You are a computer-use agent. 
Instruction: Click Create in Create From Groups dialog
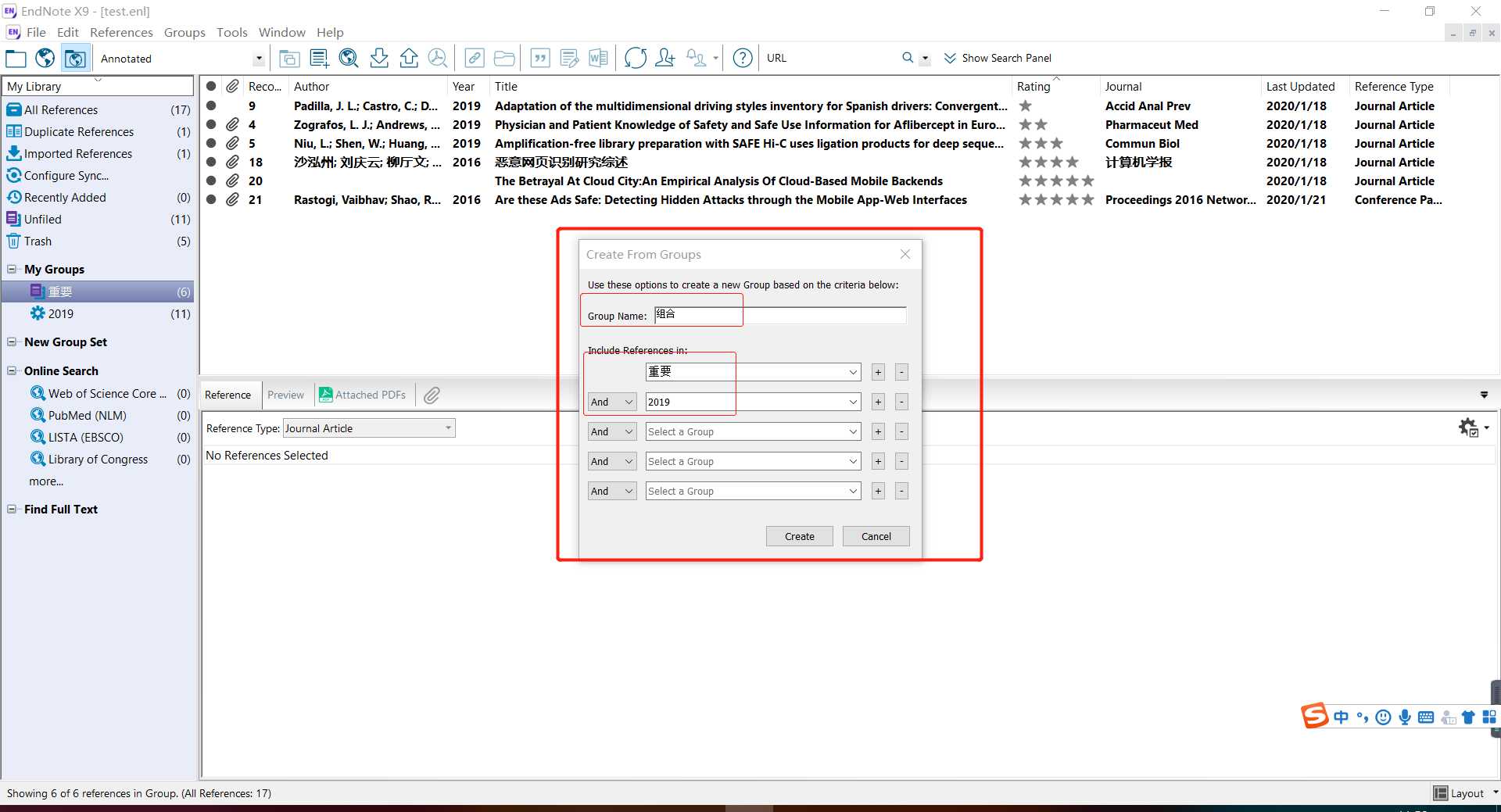[x=800, y=536]
